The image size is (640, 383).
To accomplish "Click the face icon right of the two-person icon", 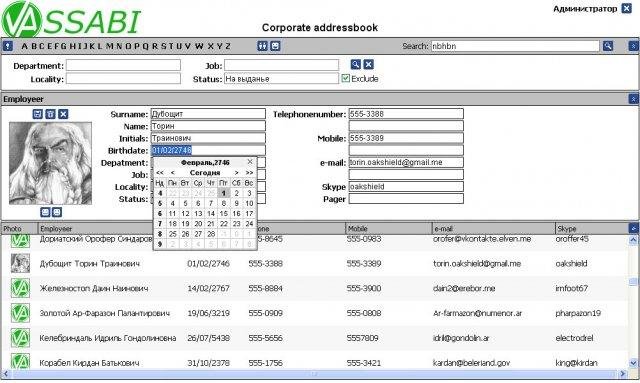I will 276,46.
